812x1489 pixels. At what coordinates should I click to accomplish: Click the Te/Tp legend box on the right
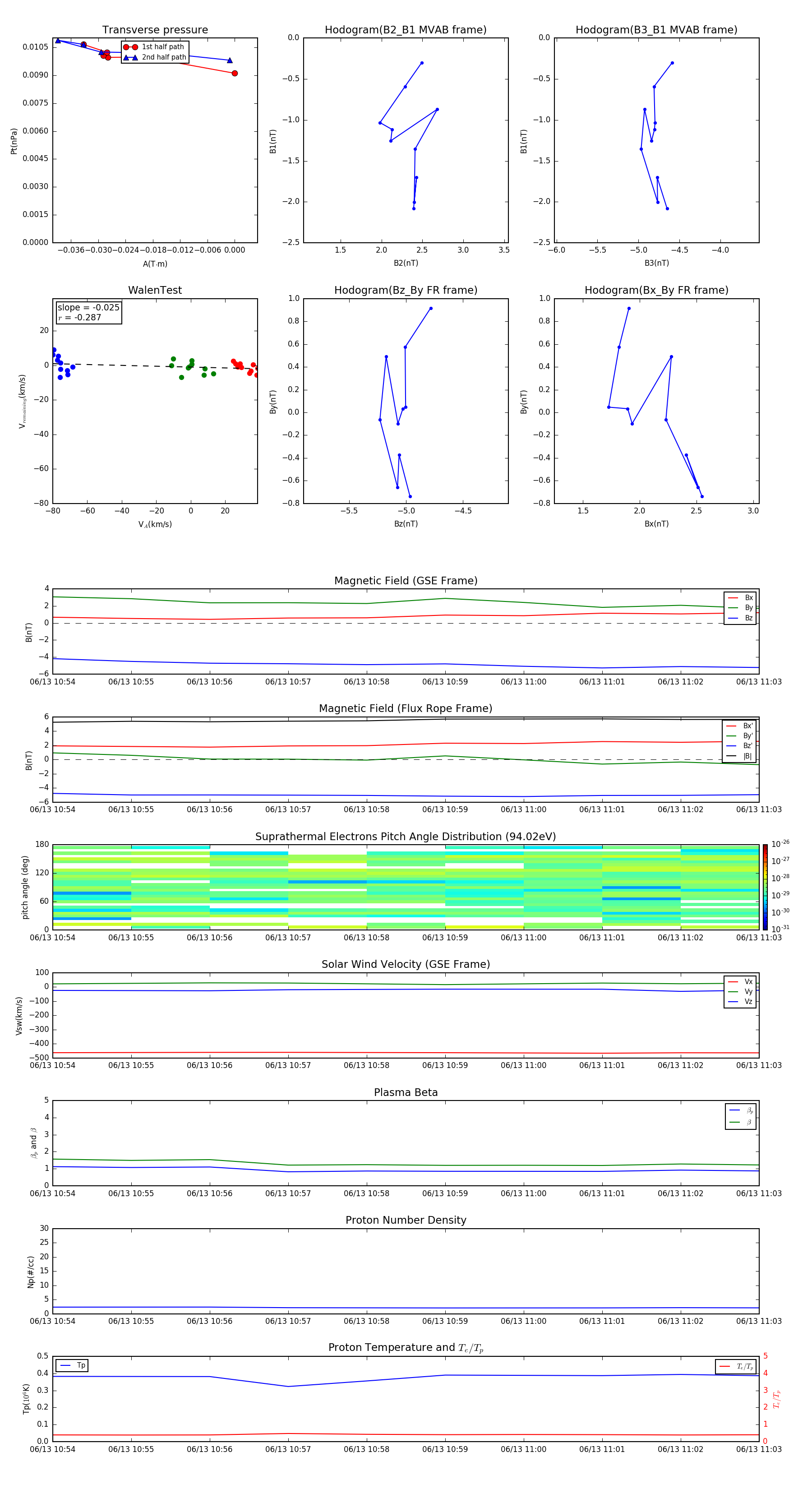click(x=736, y=1366)
